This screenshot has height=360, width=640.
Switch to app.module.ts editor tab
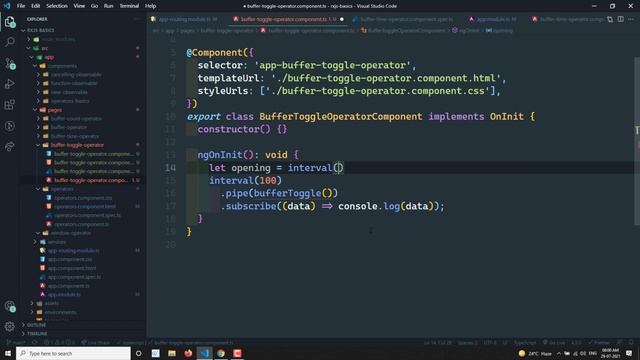tap(496, 19)
